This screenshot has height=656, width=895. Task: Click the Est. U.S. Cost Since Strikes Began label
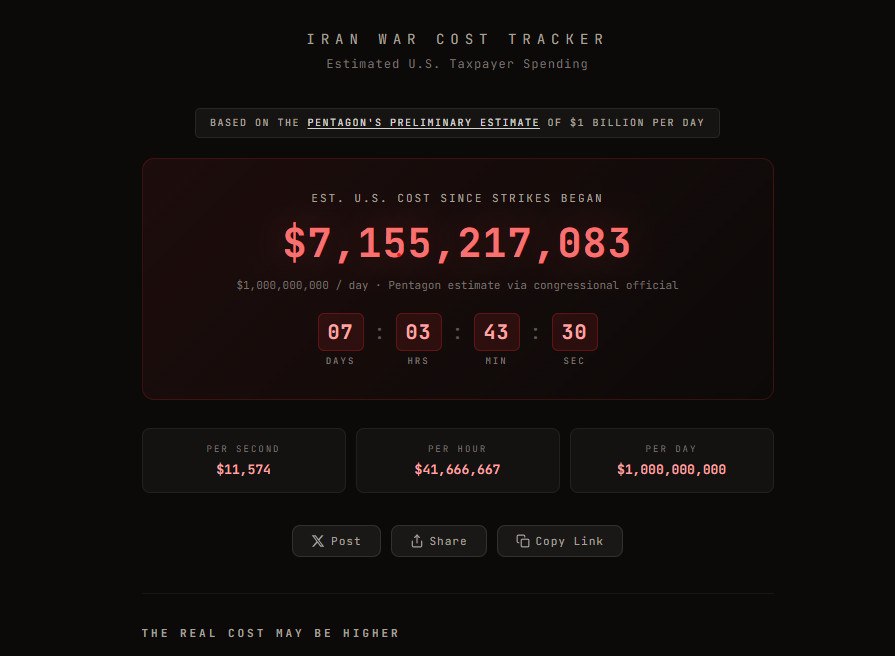click(457, 199)
